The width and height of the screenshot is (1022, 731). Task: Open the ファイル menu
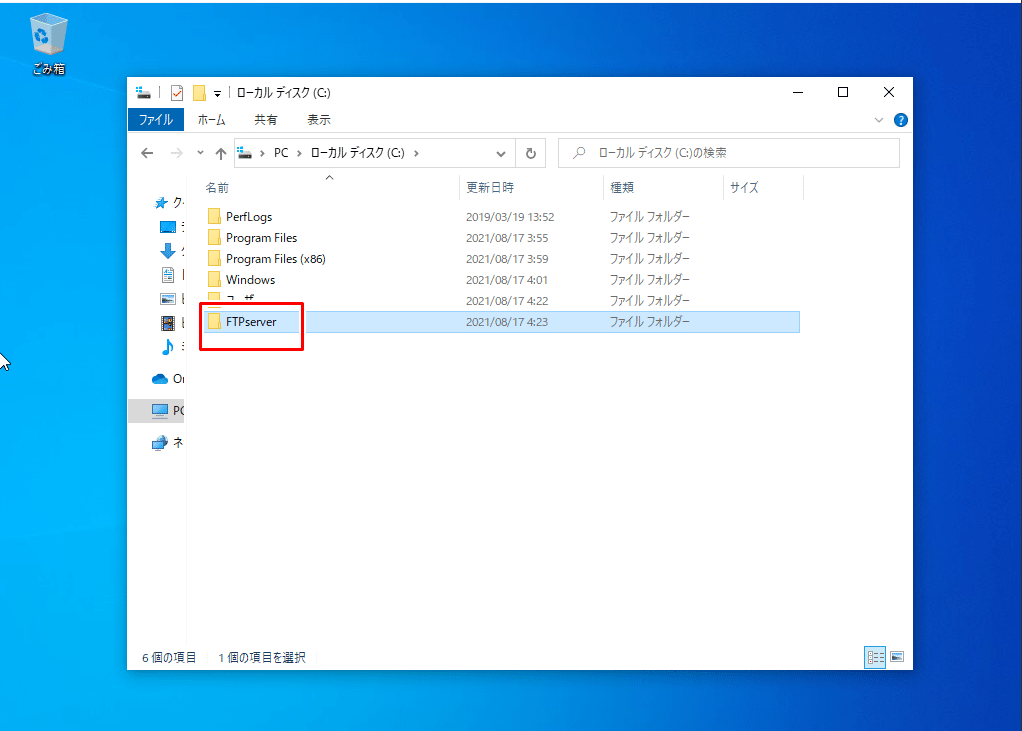pos(156,119)
